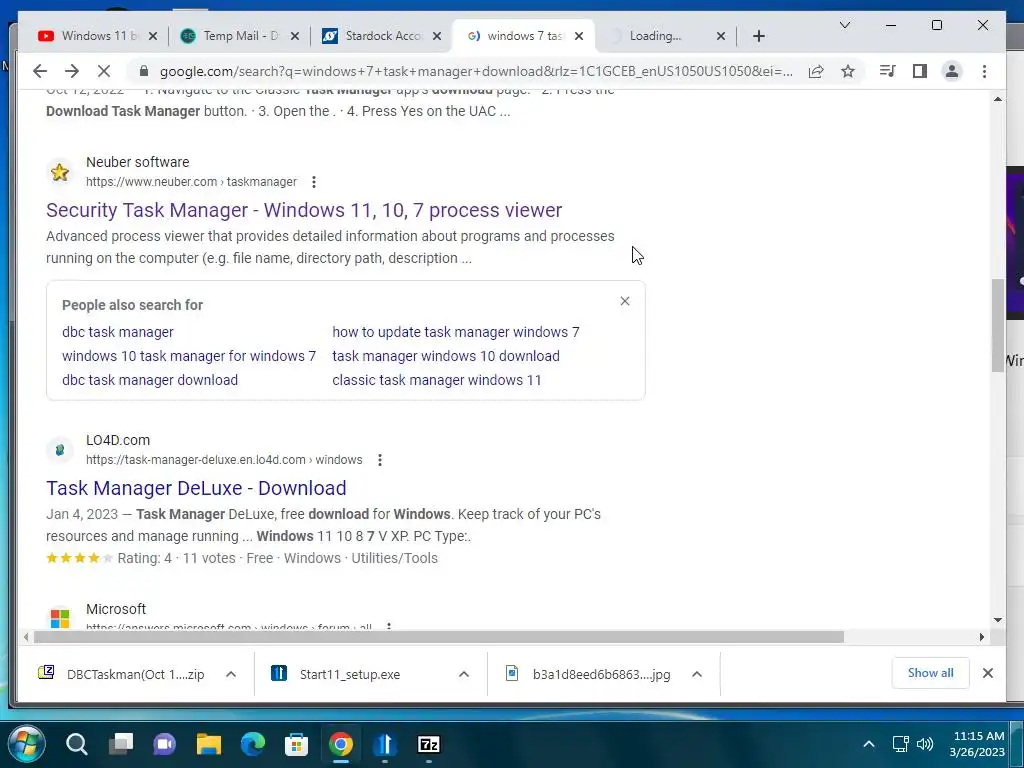
Task: Close the Loading tab
Action: click(x=720, y=36)
